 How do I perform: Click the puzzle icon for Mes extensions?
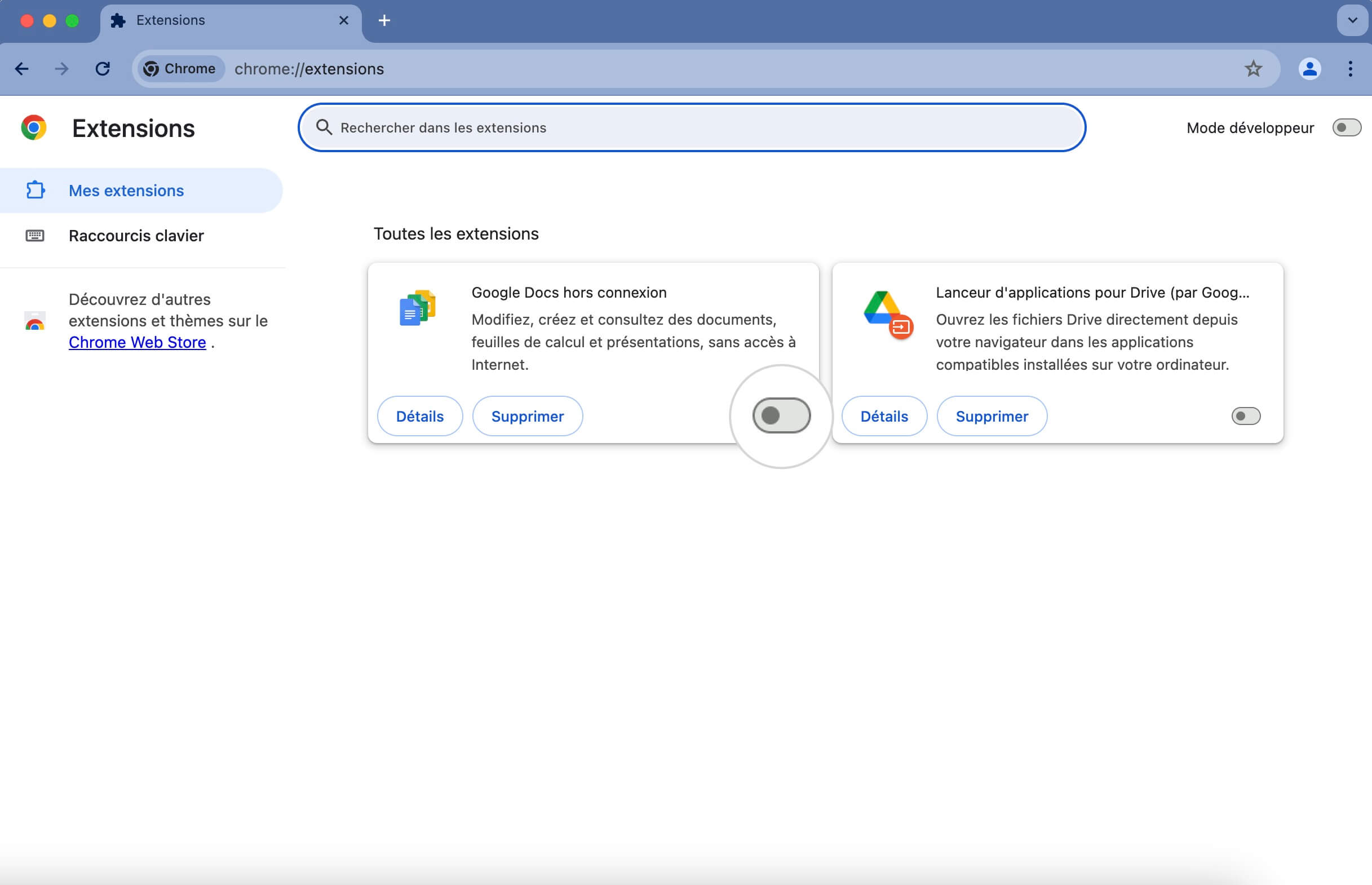click(35, 190)
